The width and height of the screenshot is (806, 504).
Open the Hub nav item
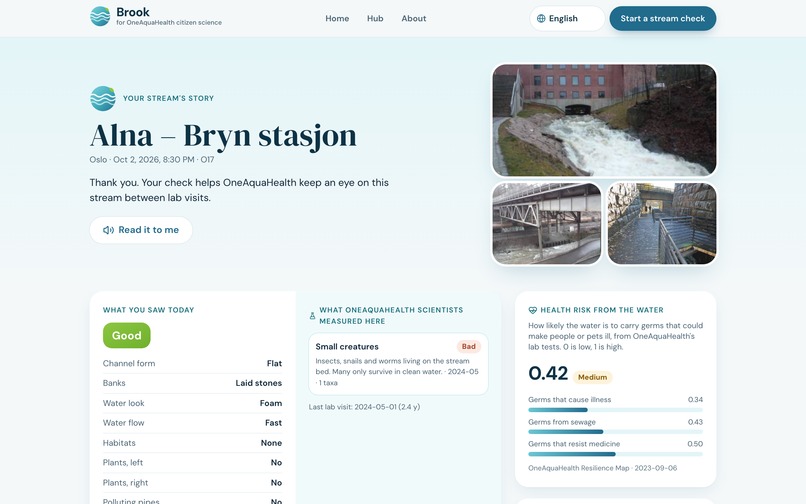click(x=375, y=19)
